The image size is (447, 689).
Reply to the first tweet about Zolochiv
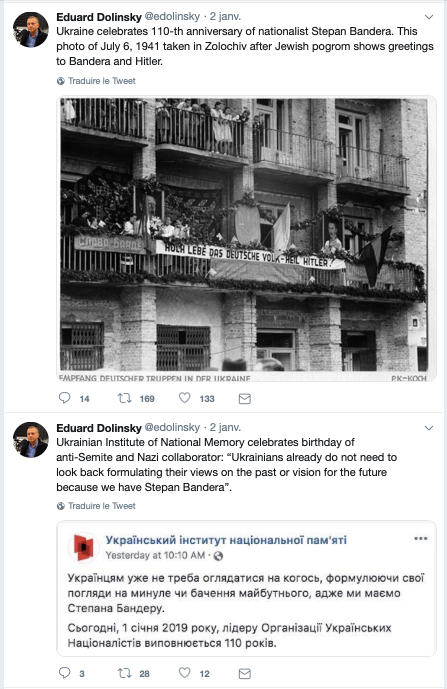click(x=65, y=398)
